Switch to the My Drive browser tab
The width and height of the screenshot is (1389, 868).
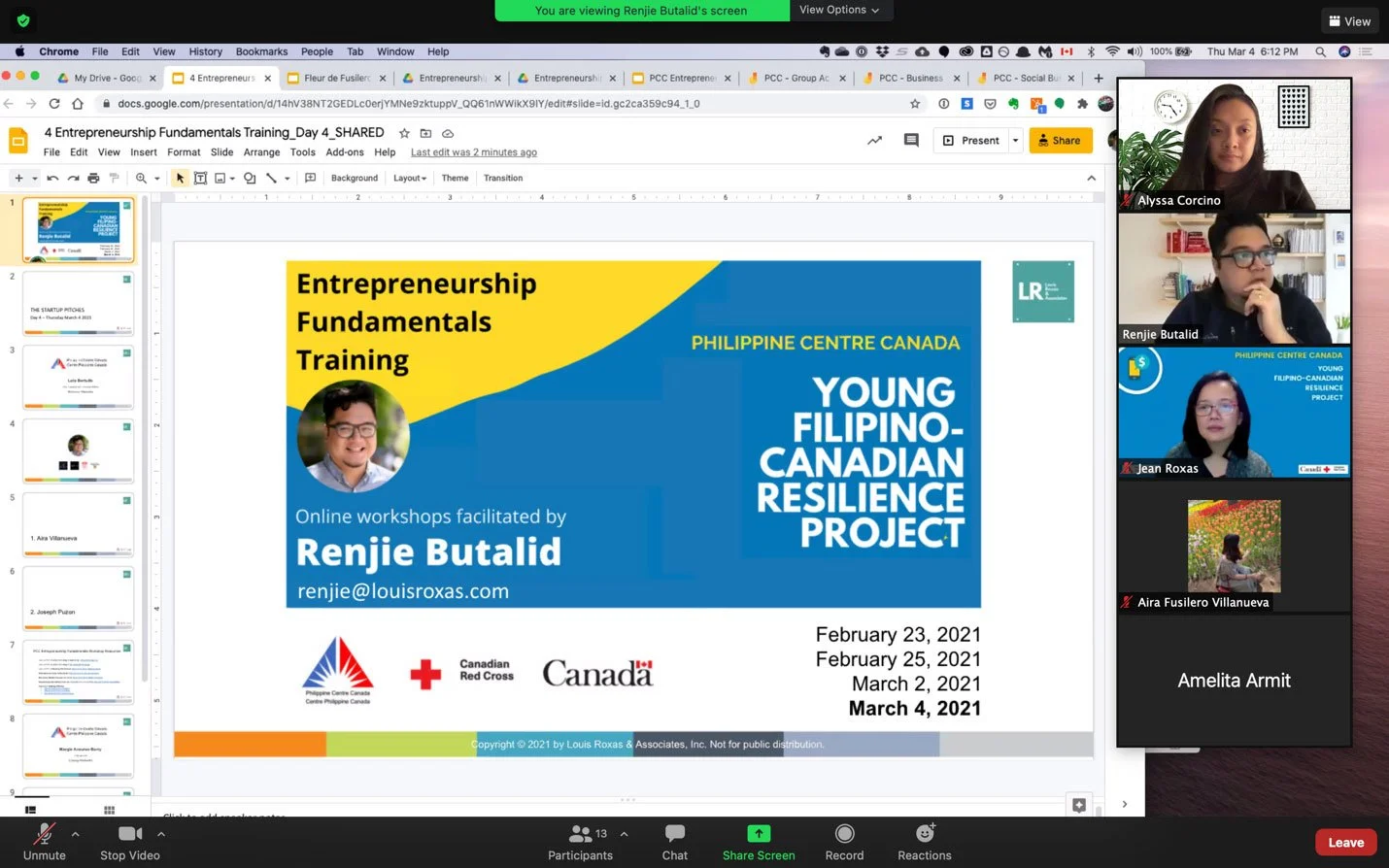pyautogui.click(x=108, y=78)
